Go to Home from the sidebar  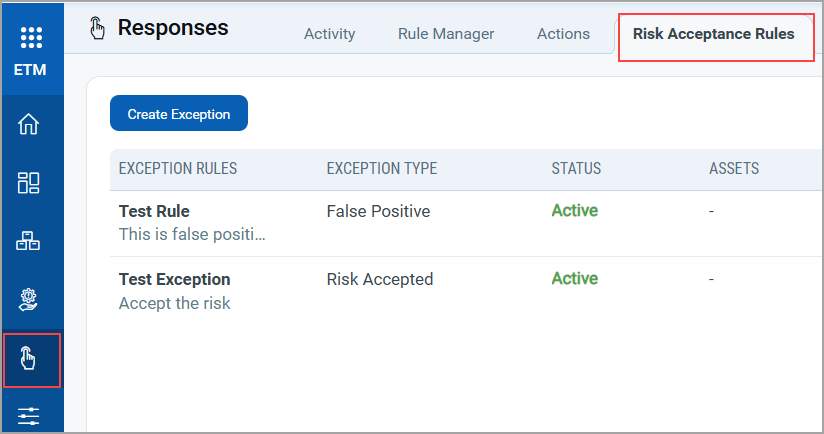click(29, 125)
